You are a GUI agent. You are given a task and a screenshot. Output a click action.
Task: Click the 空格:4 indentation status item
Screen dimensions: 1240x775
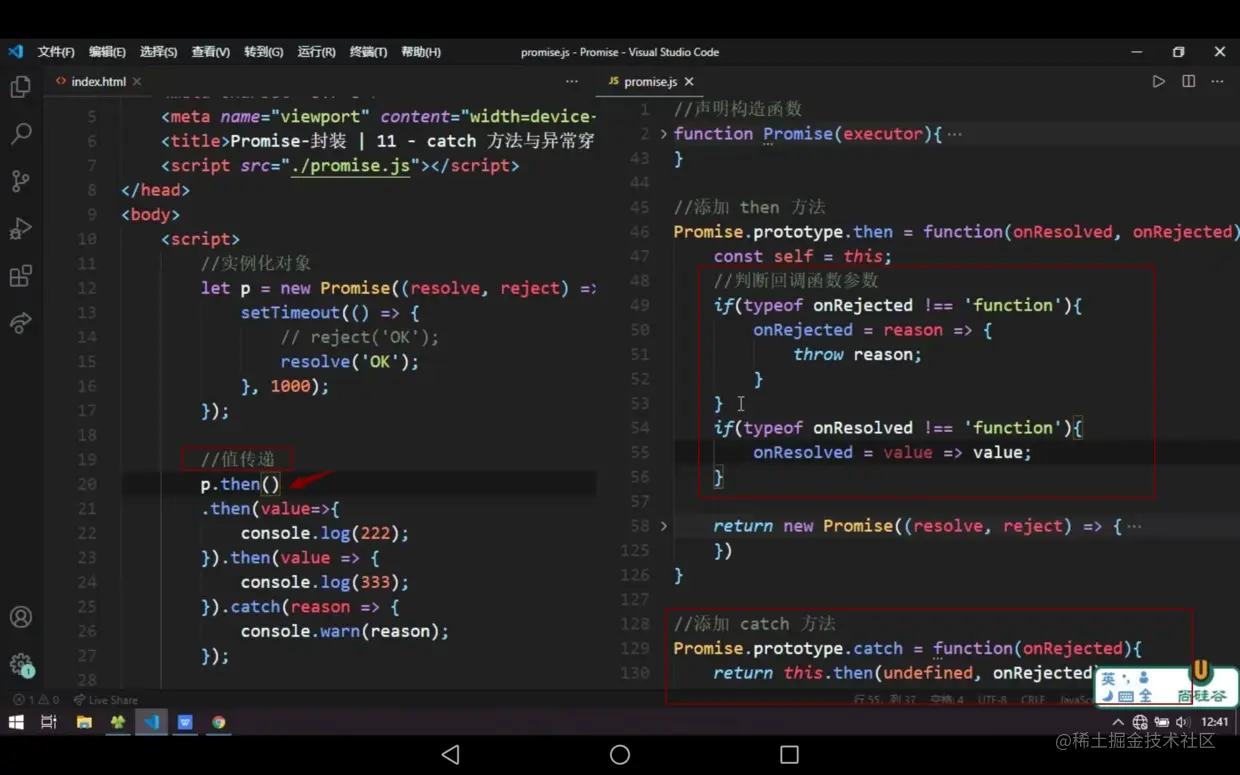click(x=946, y=700)
